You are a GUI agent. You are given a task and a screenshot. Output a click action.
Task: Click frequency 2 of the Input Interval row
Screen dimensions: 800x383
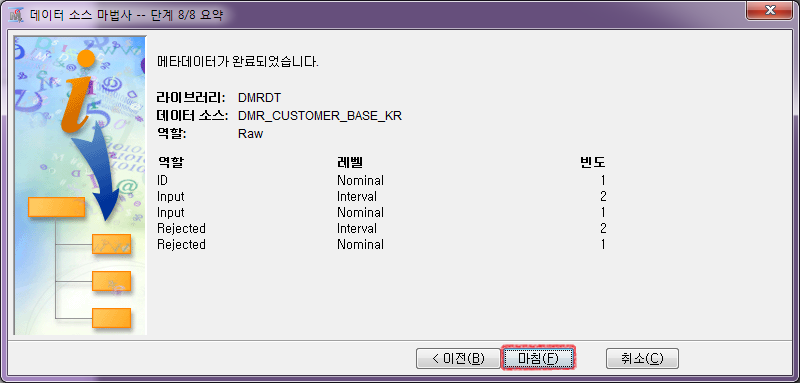coord(603,196)
